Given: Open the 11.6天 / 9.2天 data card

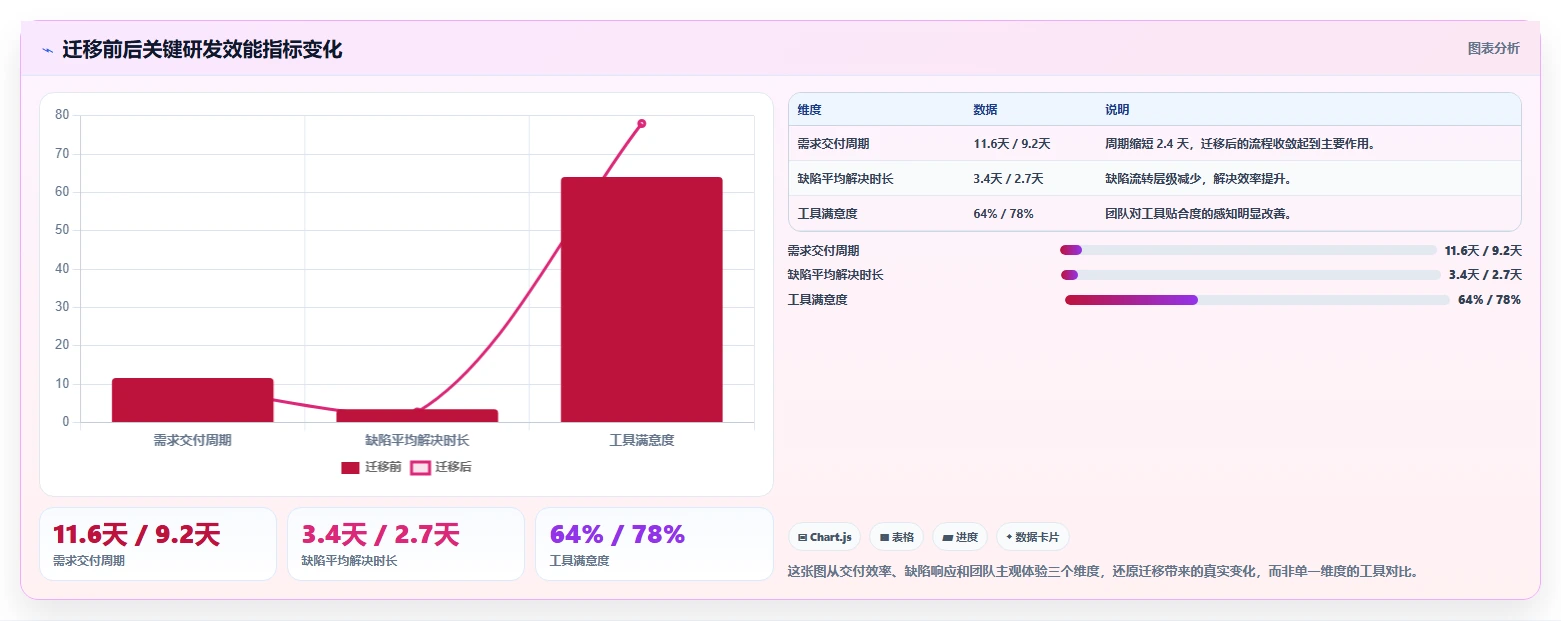Looking at the screenshot, I should 158,544.
